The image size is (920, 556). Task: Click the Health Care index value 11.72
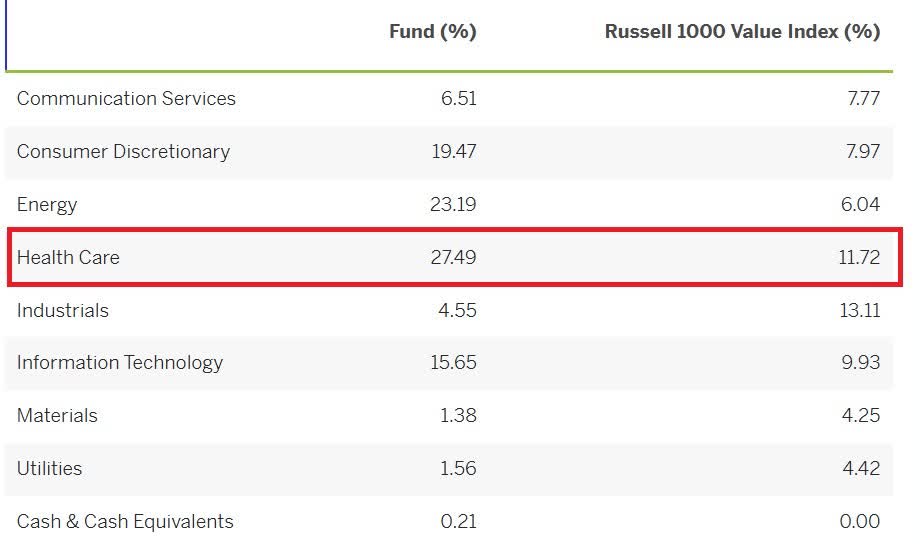pyautogui.click(x=859, y=257)
